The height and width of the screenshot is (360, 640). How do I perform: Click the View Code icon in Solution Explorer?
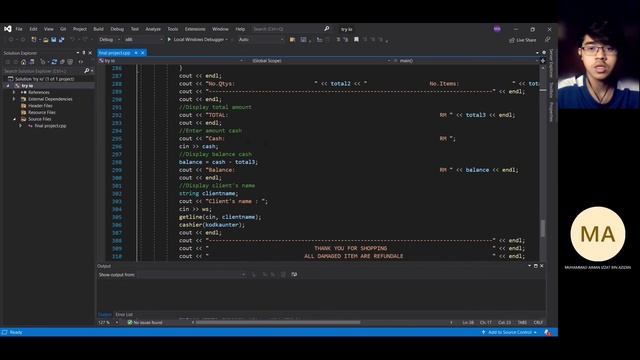pos(81,62)
